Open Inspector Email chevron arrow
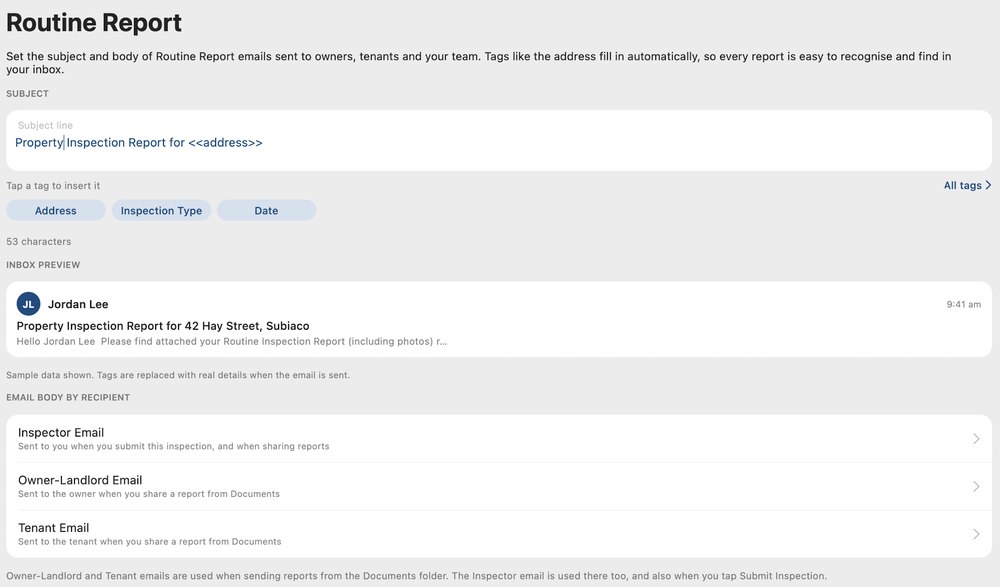Viewport: 1000px width, 587px height. 976,438
